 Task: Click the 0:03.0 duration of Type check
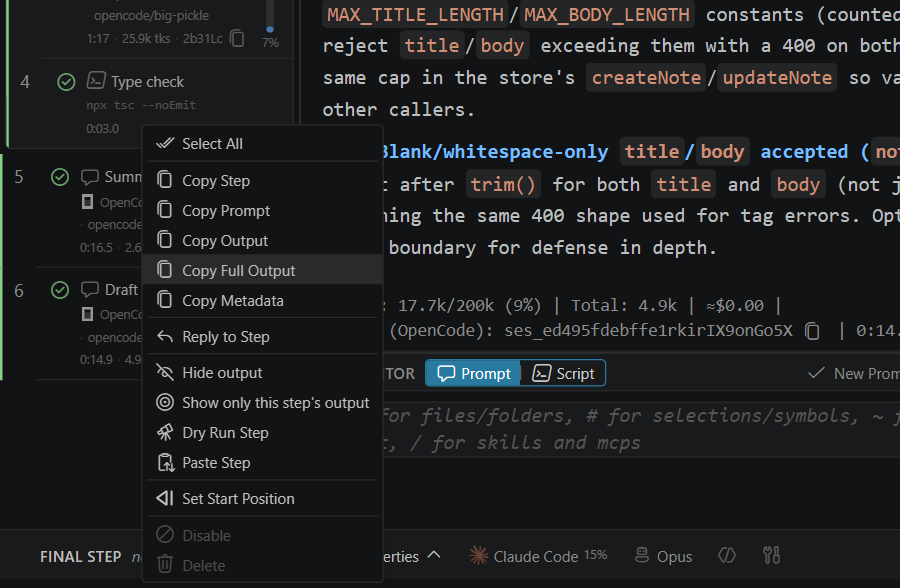(103, 129)
